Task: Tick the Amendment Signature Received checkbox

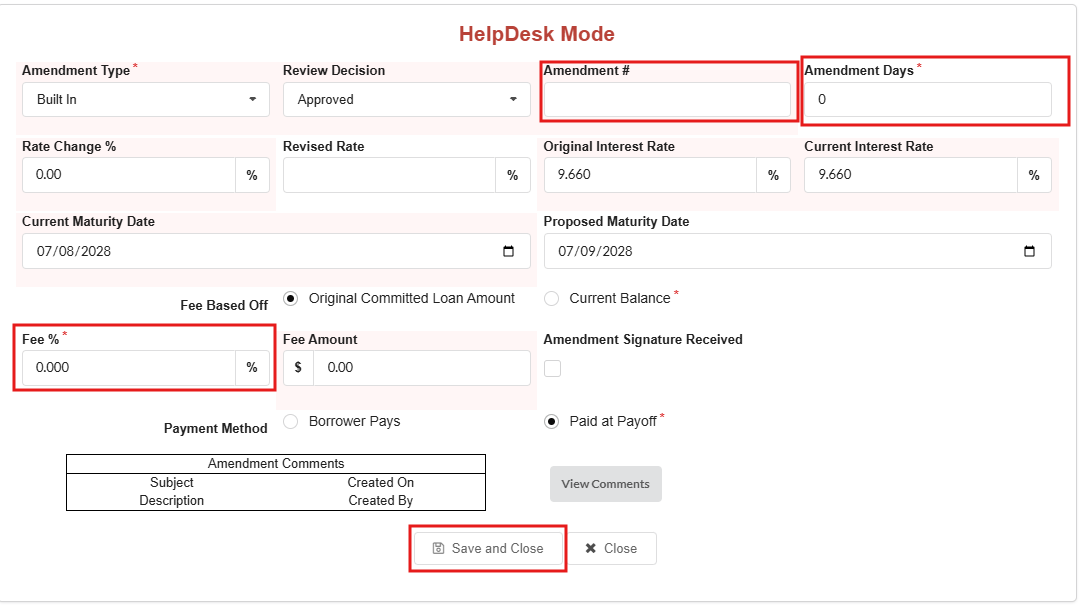Action: [x=552, y=368]
